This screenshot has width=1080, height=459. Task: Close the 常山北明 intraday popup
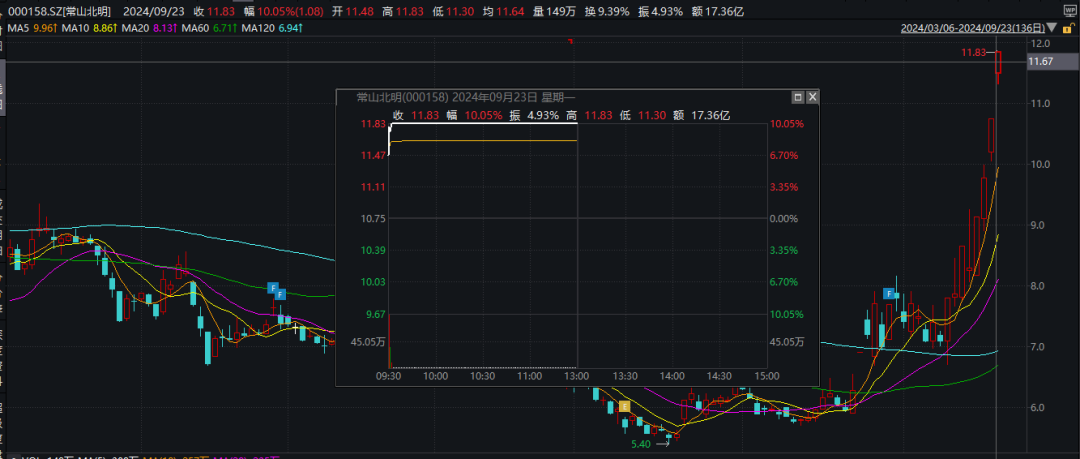pyautogui.click(x=812, y=97)
